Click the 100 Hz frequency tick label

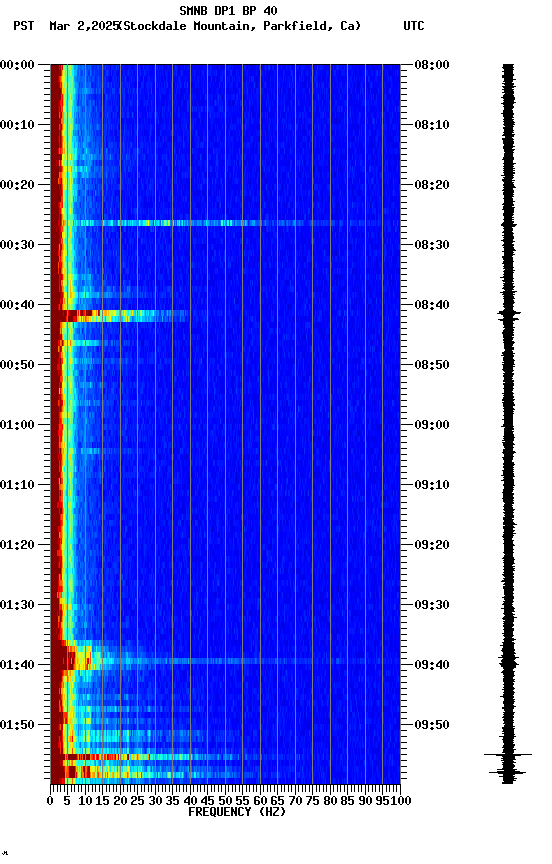(x=402, y=801)
